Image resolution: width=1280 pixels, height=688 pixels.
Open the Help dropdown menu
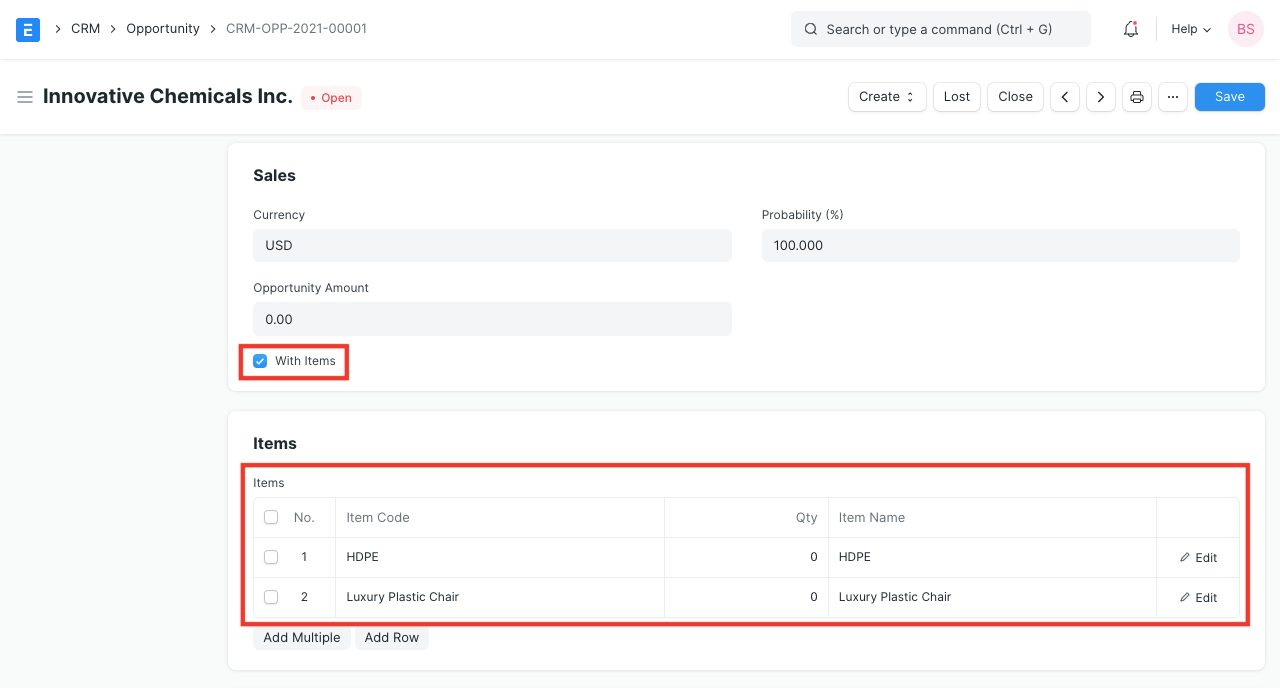pos(1191,29)
